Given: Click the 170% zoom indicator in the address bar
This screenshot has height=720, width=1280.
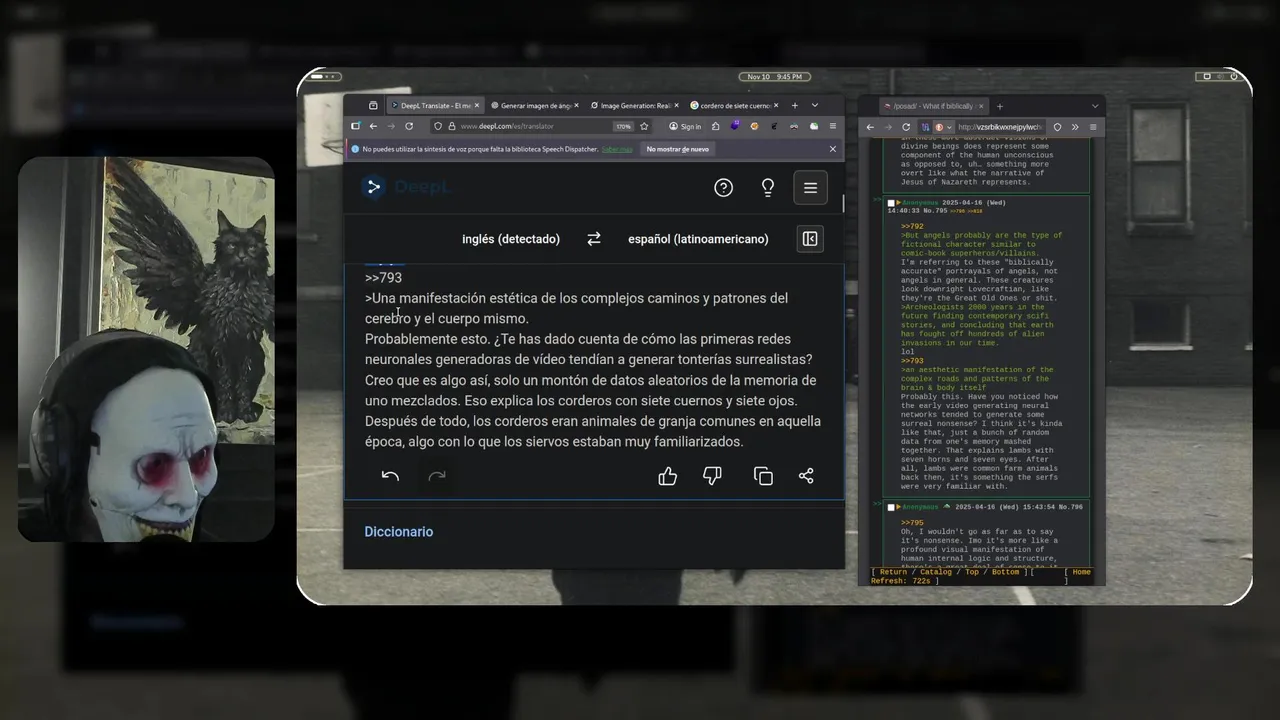Looking at the screenshot, I should [x=623, y=126].
